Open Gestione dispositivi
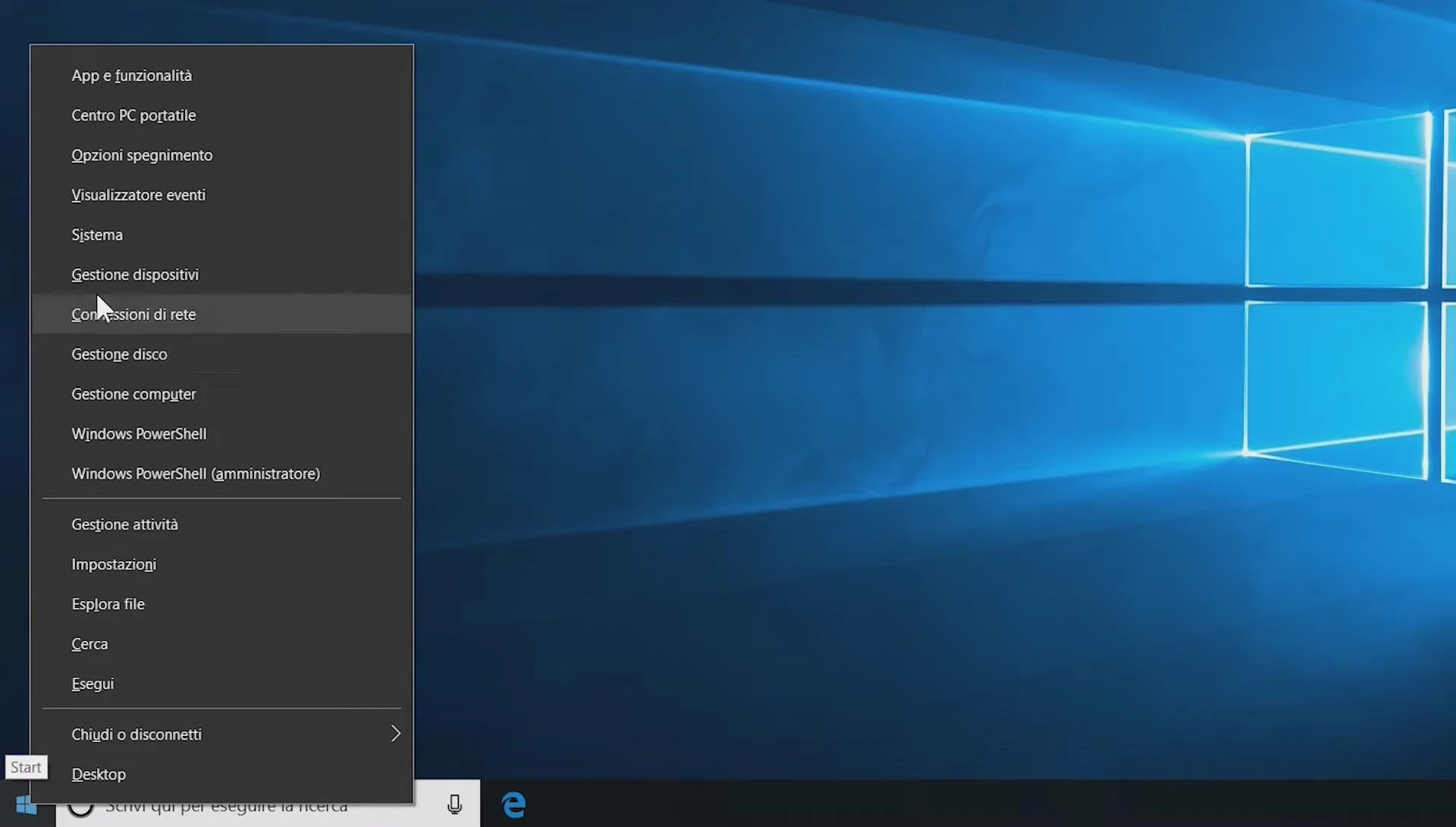 click(135, 275)
